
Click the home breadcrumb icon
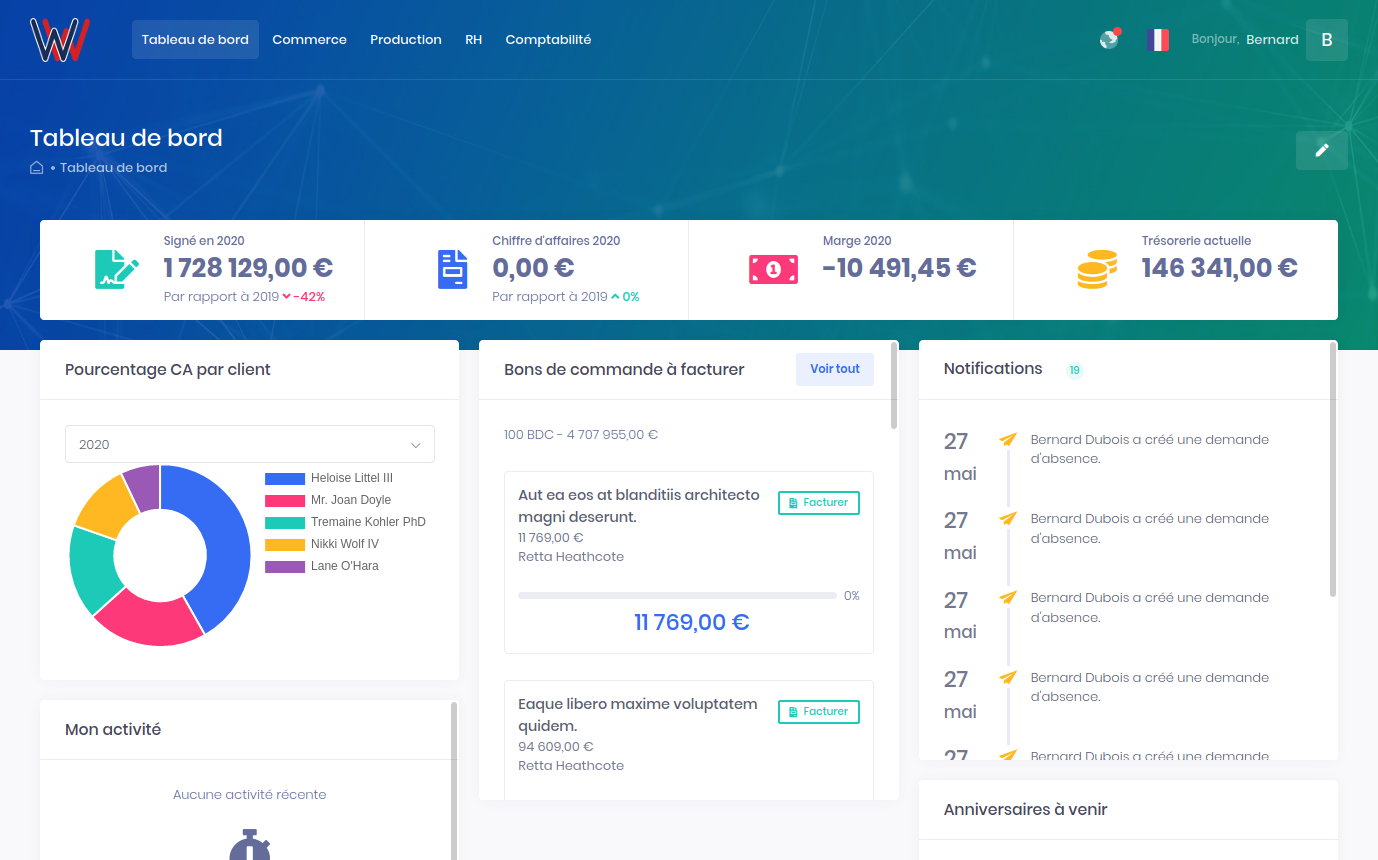click(x=37, y=168)
